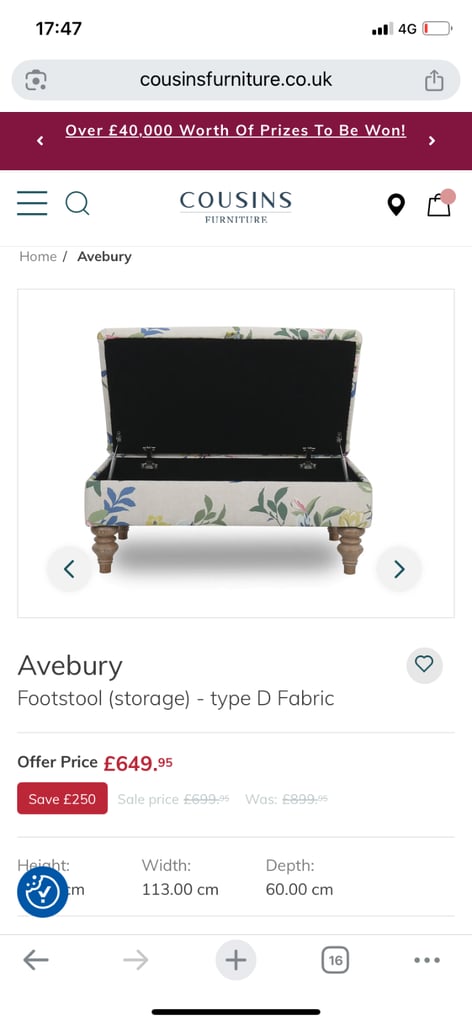This screenshot has width=472, height=1024.
Task: Open the 16 tabs switcher
Action: (335, 960)
